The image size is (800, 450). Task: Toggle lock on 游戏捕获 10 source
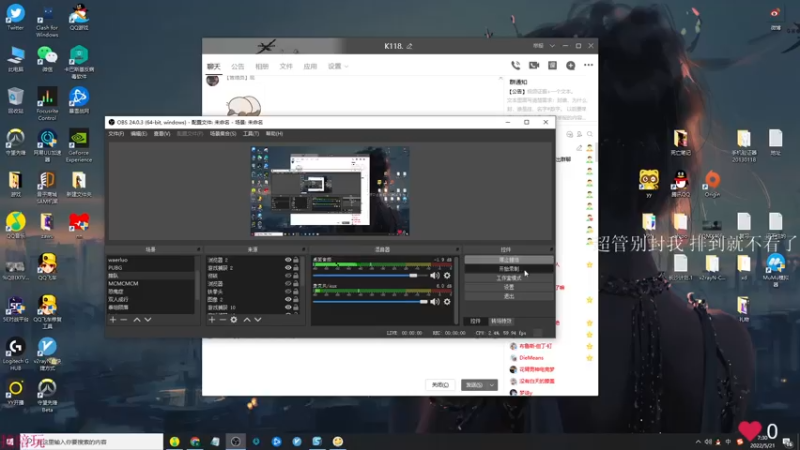296,308
